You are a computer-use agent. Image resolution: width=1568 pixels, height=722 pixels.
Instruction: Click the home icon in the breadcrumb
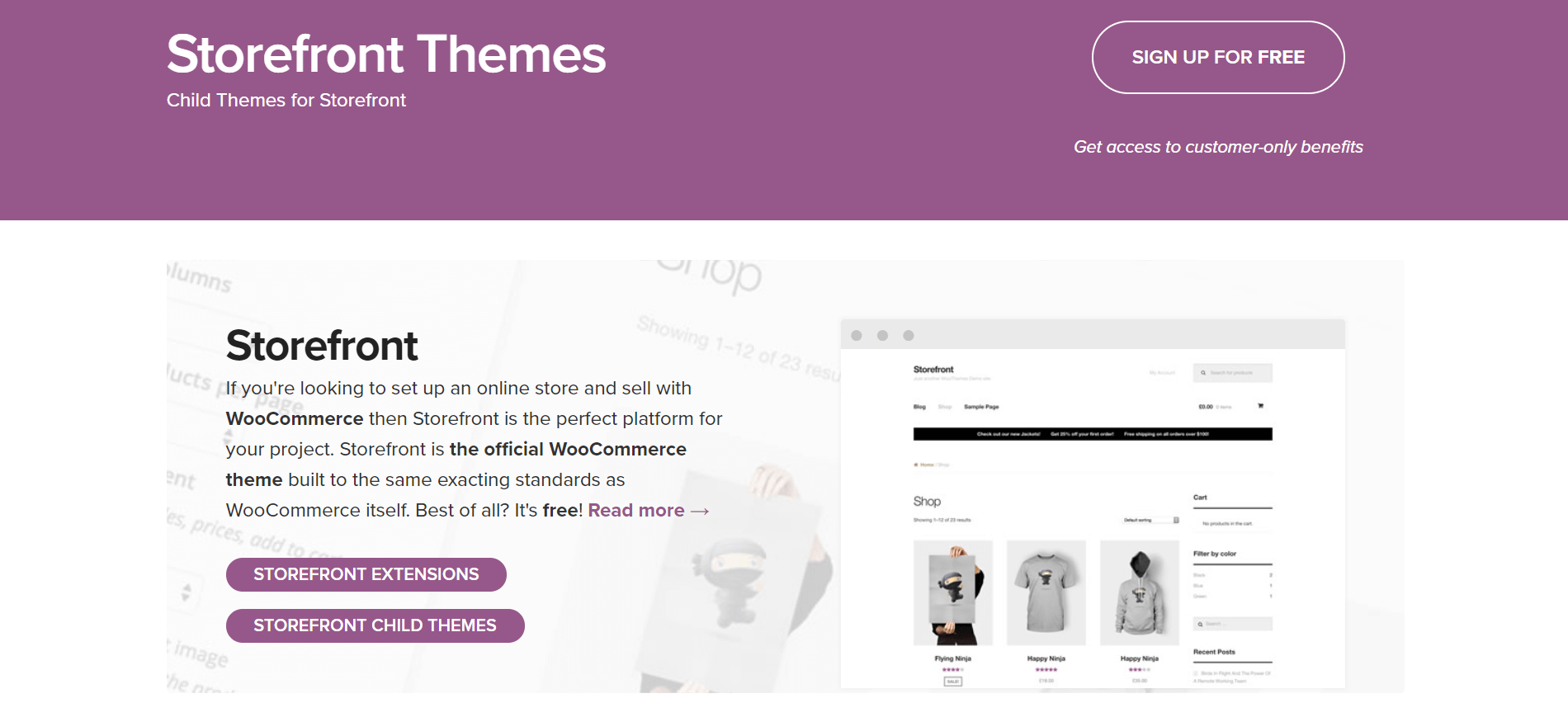coord(916,465)
